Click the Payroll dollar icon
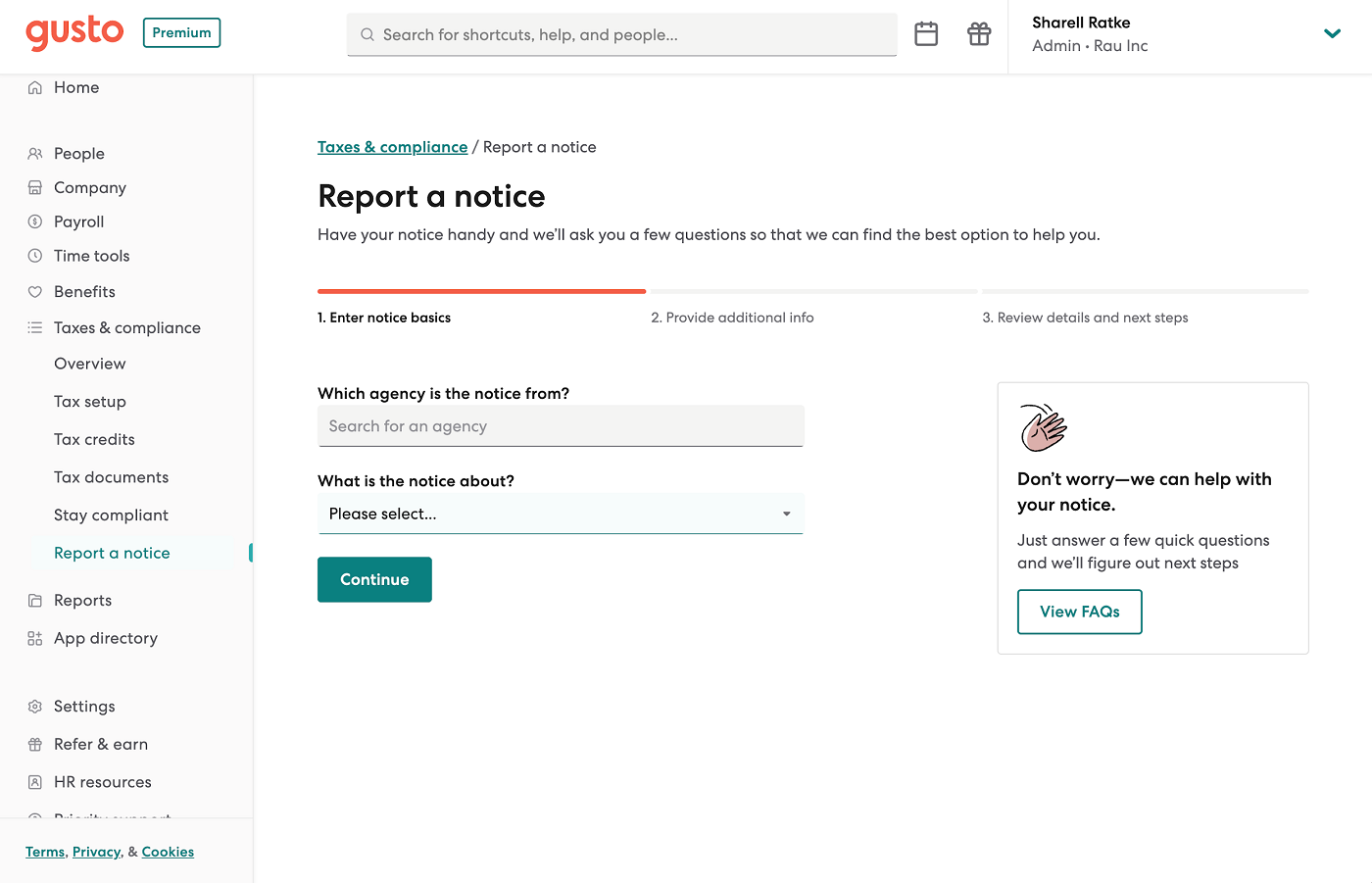The width and height of the screenshot is (1372, 883). [x=35, y=221]
